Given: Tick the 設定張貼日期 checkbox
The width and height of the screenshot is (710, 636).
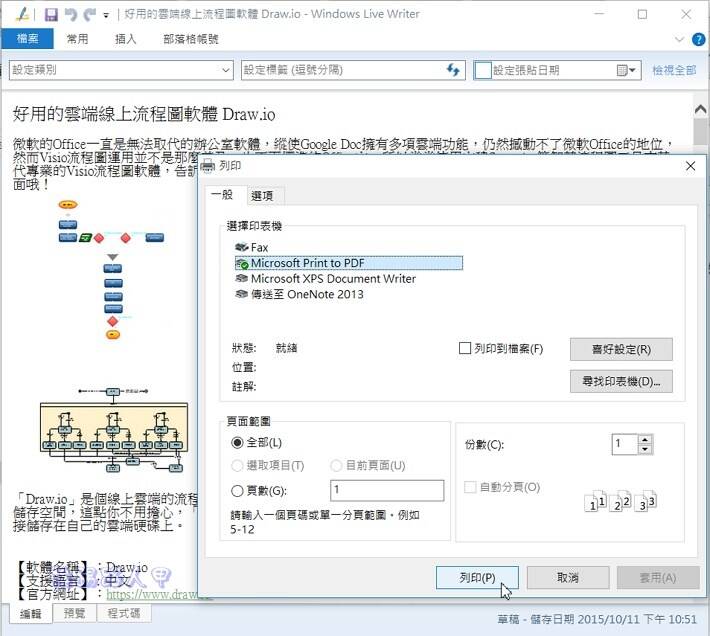Looking at the screenshot, I should [483, 70].
